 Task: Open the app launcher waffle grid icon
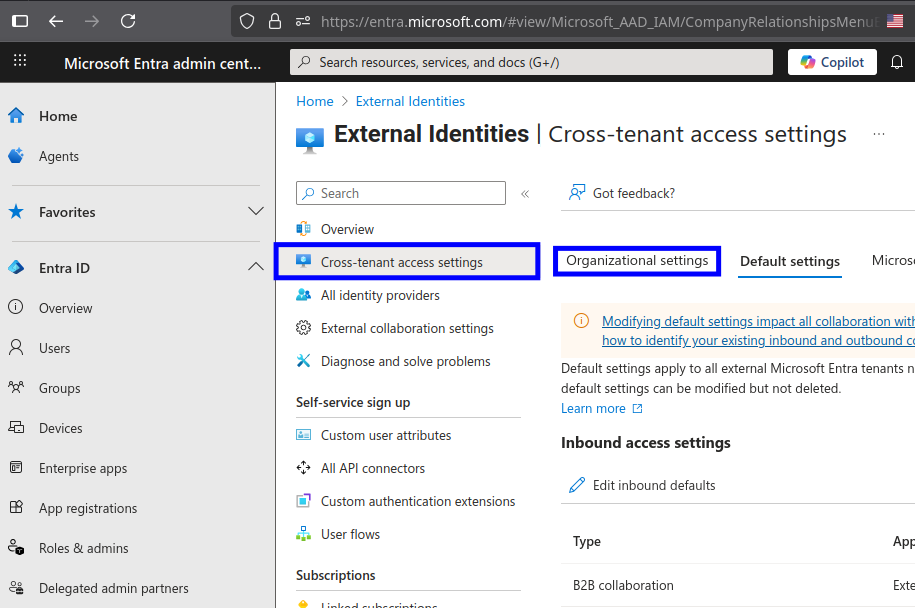pos(20,60)
